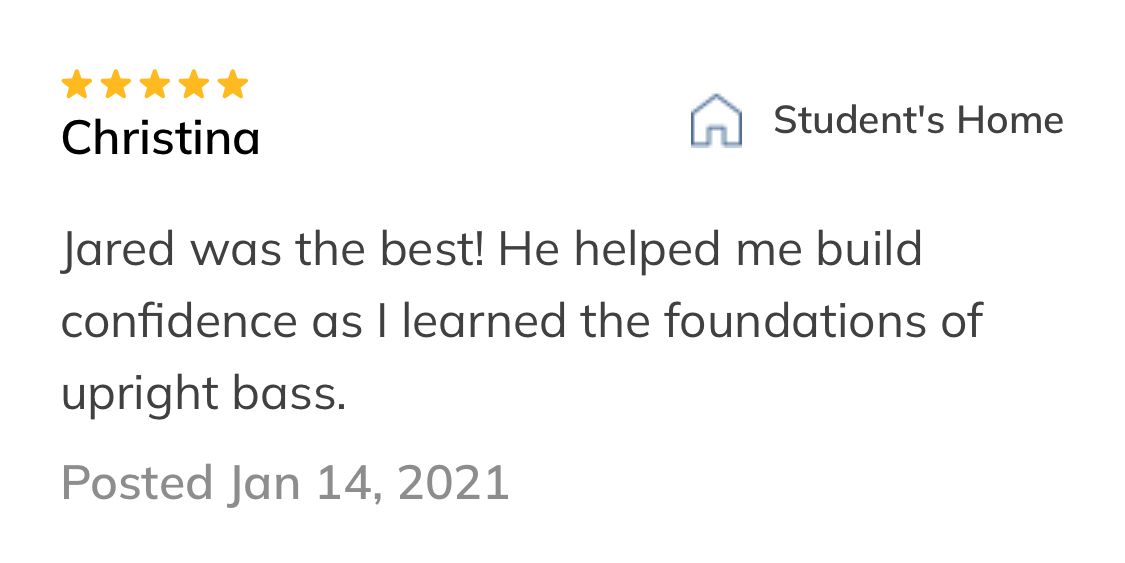The height and width of the screenshot is (563, 1125).
Task: Click the second gold rating star
Action: pos(115,85)
